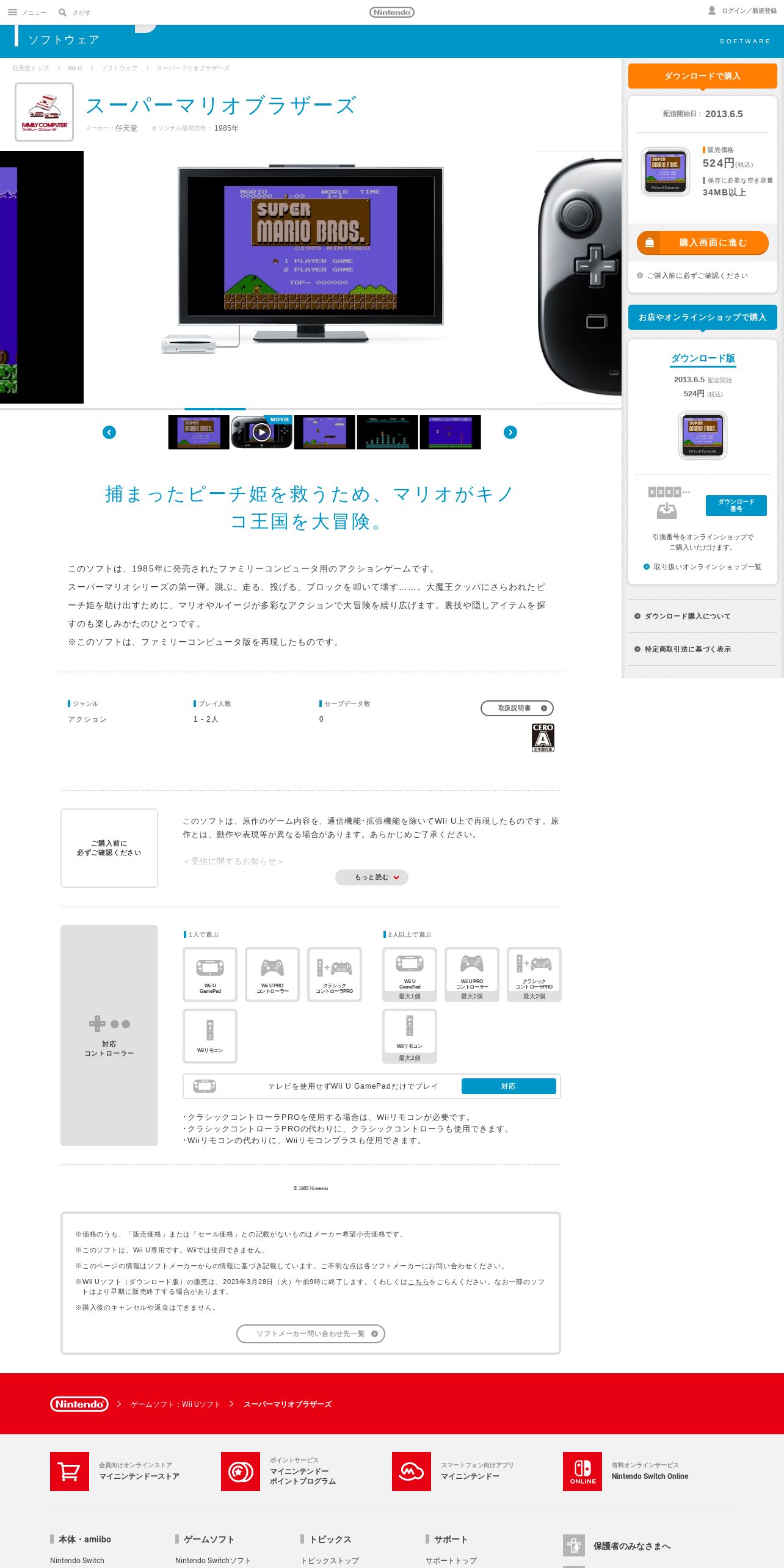The height and width of the screenshot is (1568, 784).
Task: Click マイニンテンドー smartphone app icon
Action: tap(412, 1472)
